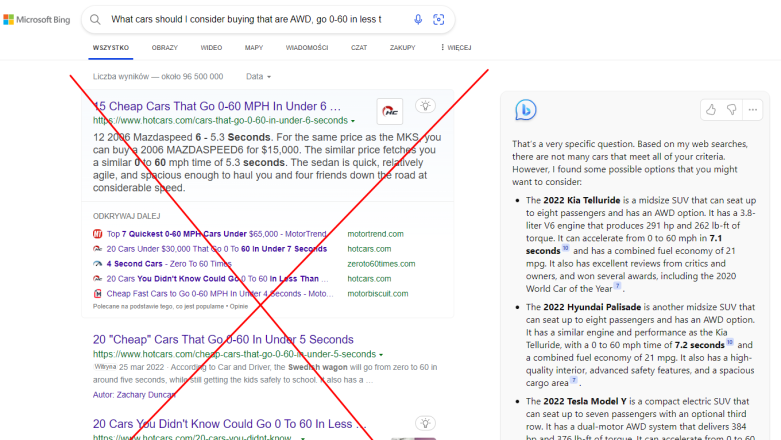Open the ZAKUPY tab

click(402, 48)
